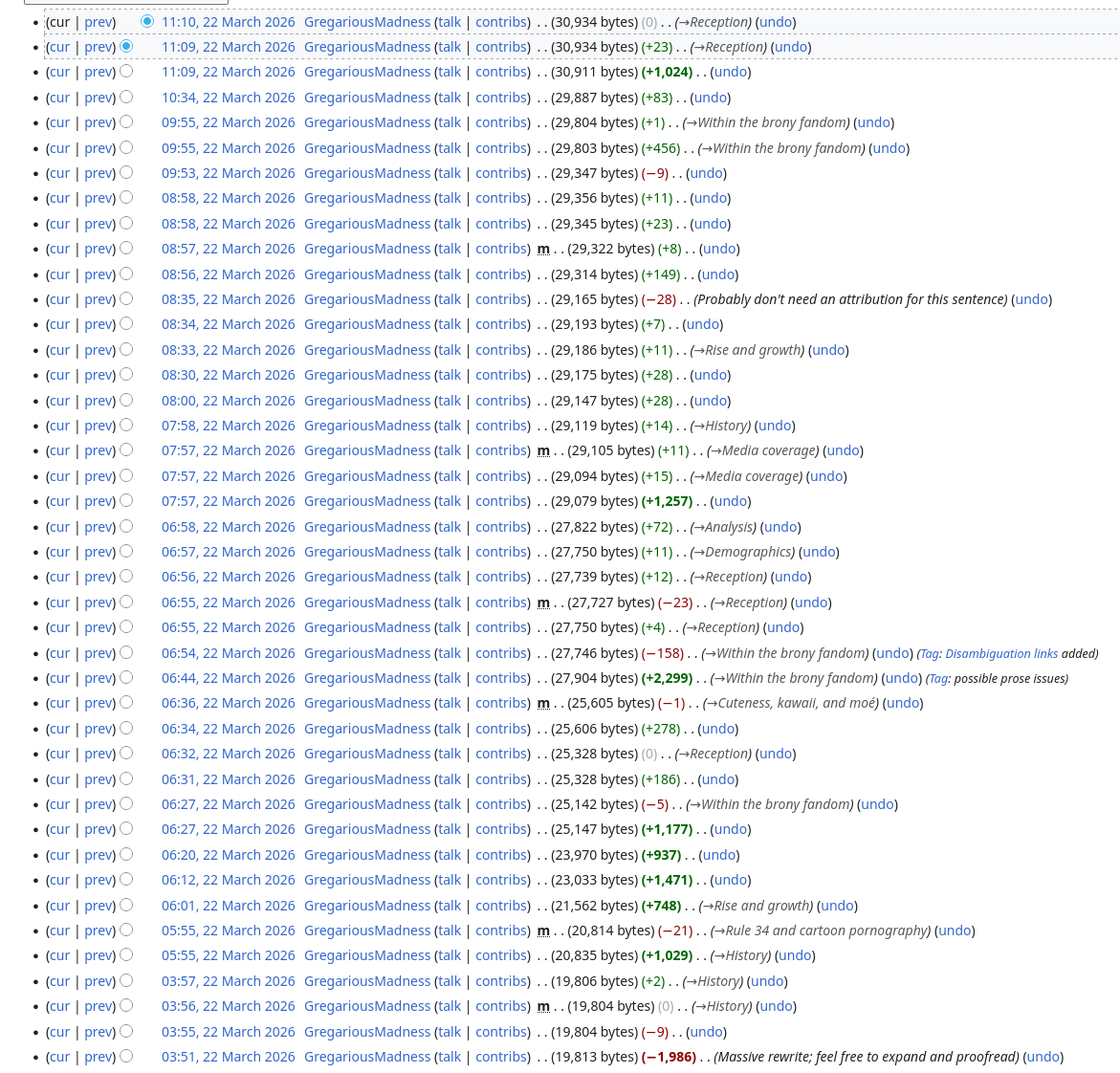Open the 09:53, 22 March 2026 revision link
This screenshot has width=1120, height=1073.
click(x=228, y=174)
